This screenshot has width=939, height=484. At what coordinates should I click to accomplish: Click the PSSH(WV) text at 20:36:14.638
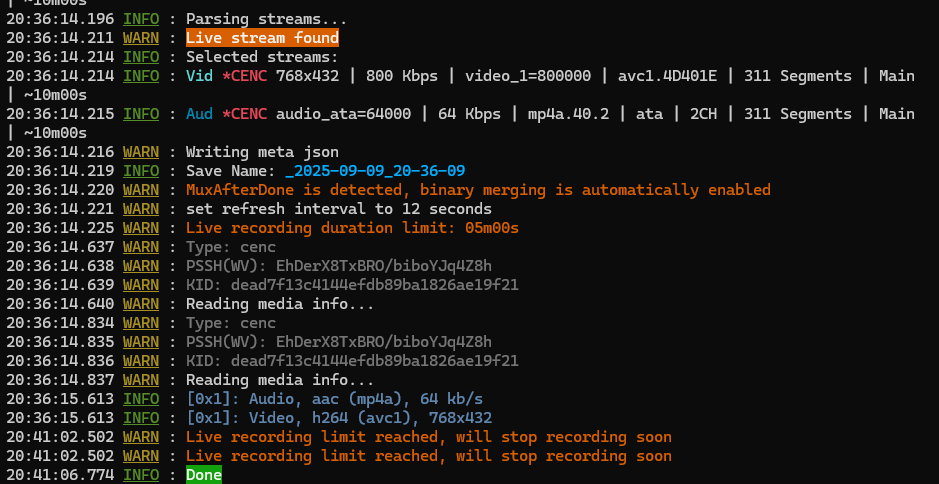[338, 266]
